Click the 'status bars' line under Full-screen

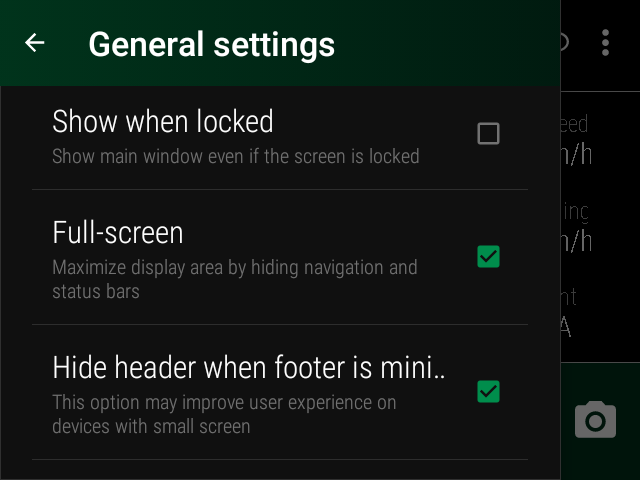pyautogui.click(x=96, y=291)
